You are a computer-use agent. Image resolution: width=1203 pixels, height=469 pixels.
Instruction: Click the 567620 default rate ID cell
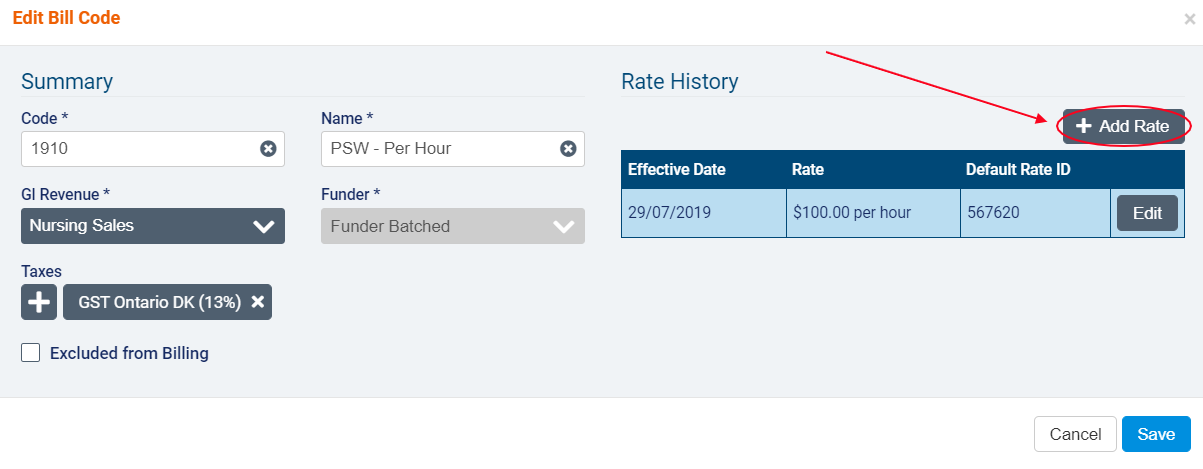point(995,213)
